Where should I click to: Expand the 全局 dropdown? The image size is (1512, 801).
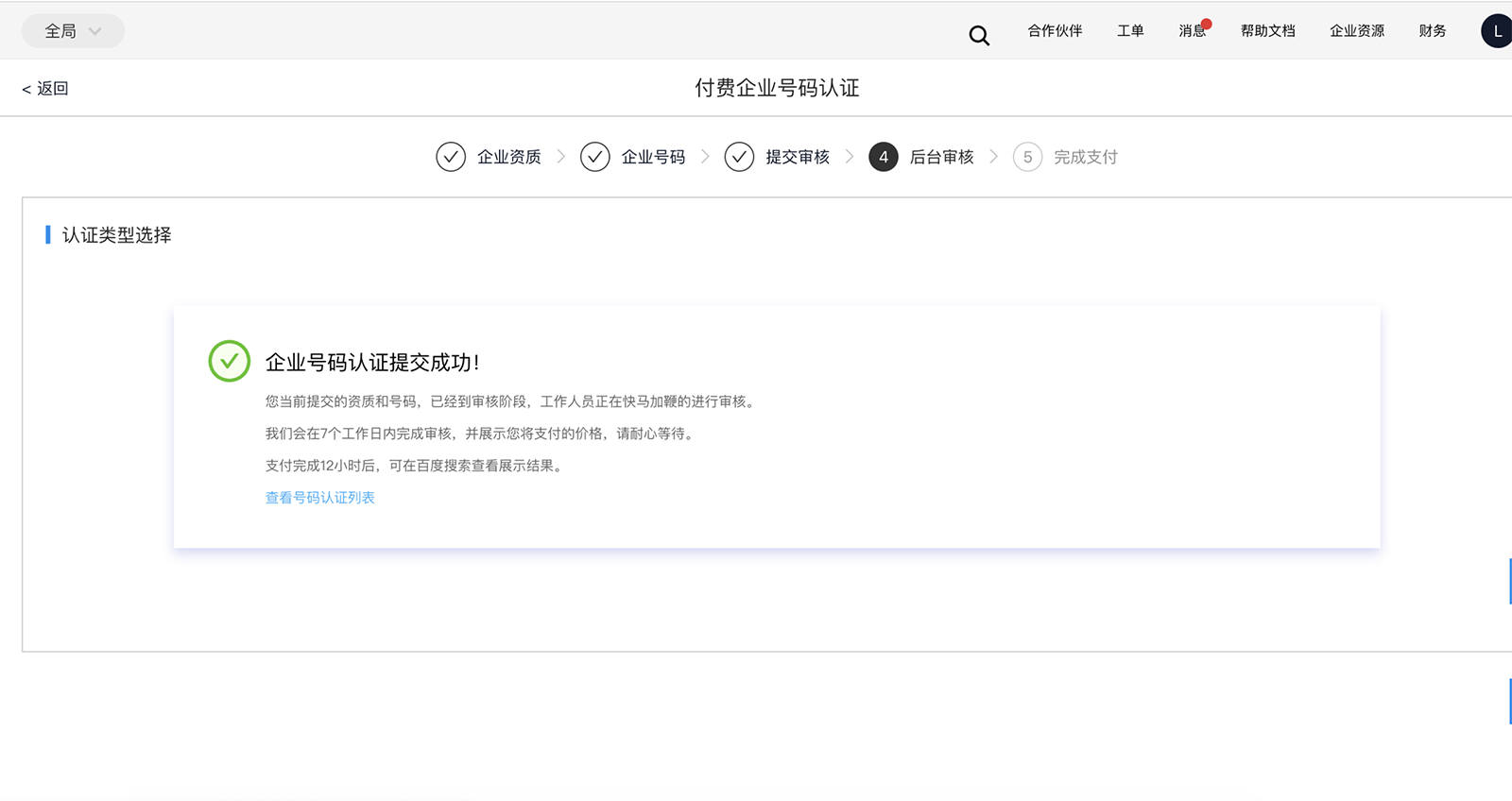click(x=73, y=31)
